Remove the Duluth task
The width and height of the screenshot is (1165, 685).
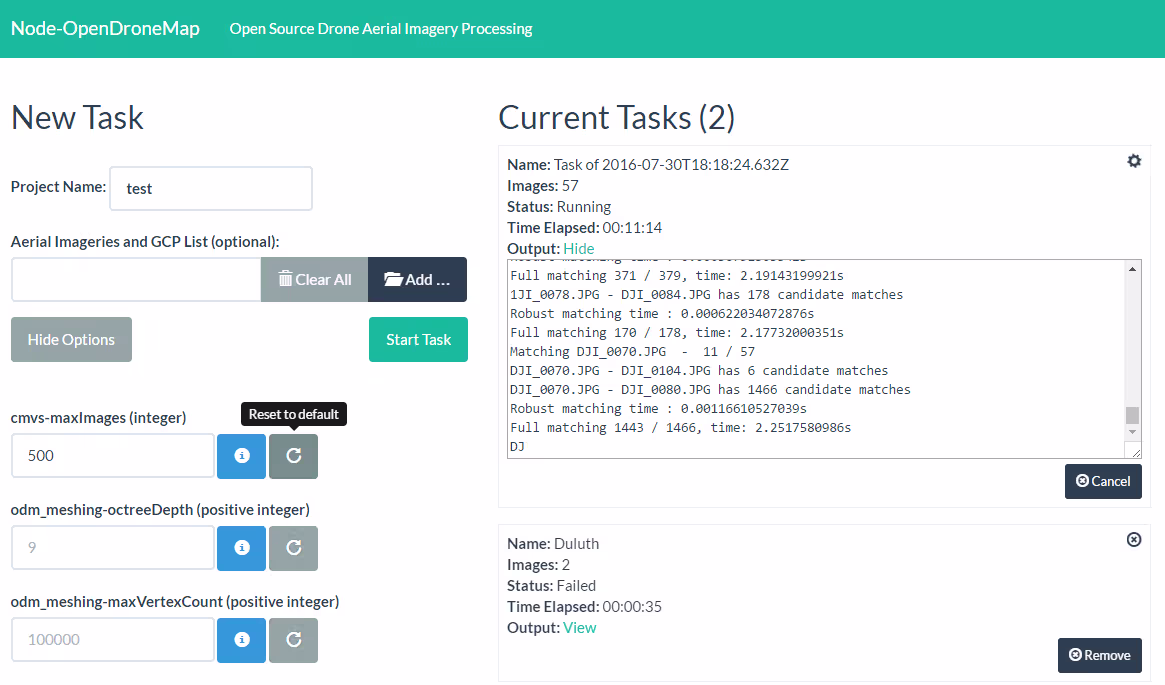(1100, 655)
